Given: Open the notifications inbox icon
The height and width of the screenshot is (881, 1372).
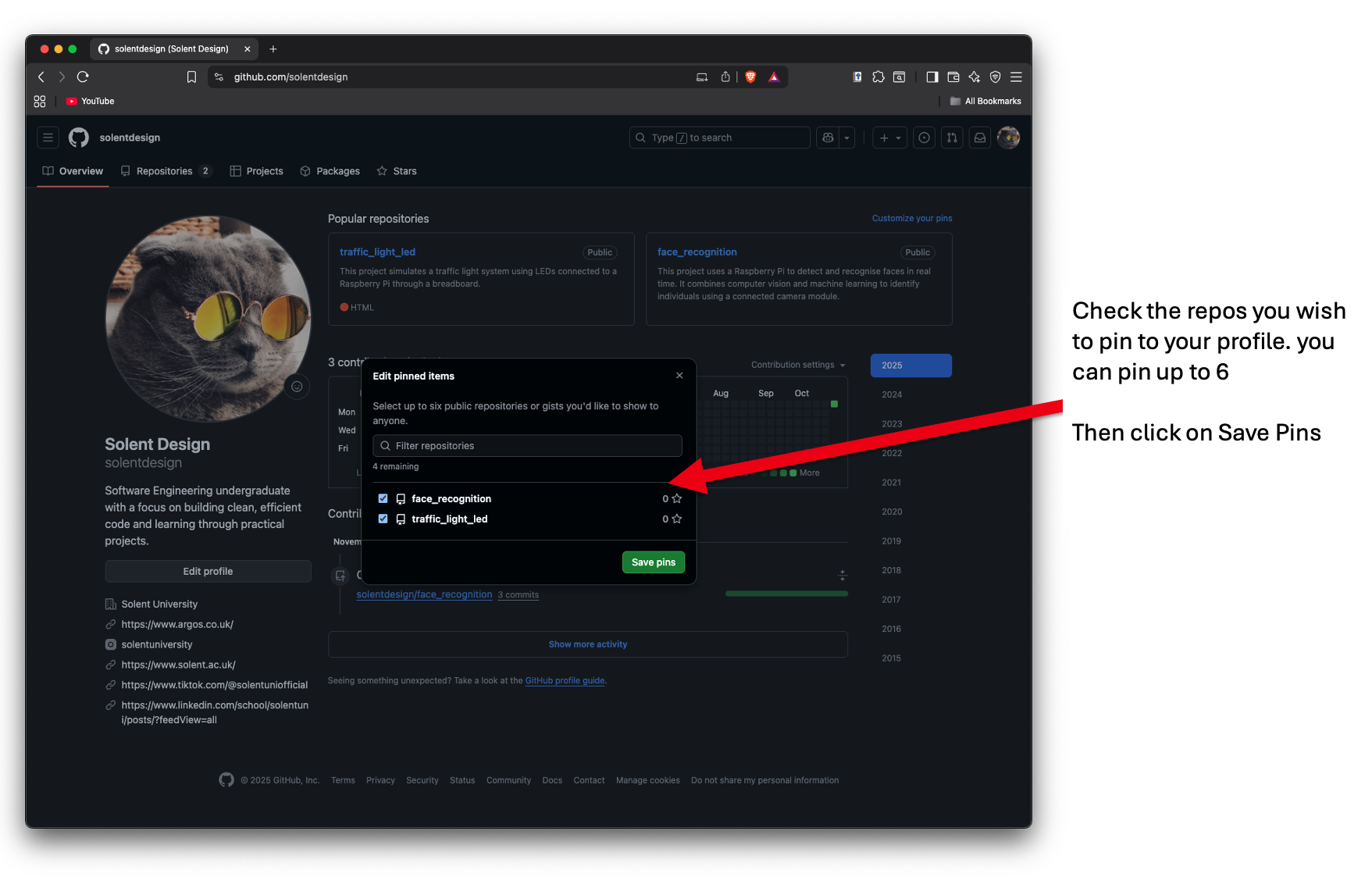Looking at the screenshot, I should 980,137.
